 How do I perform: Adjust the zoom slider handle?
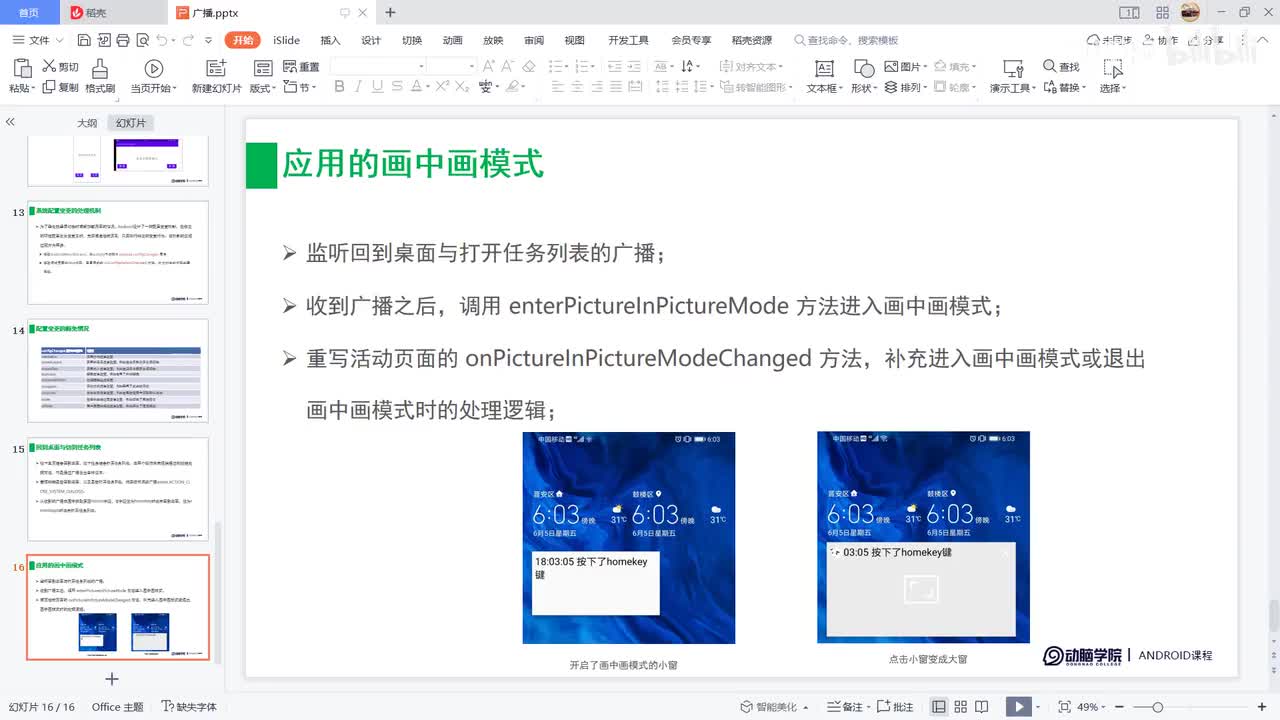tap(1158, 707)
